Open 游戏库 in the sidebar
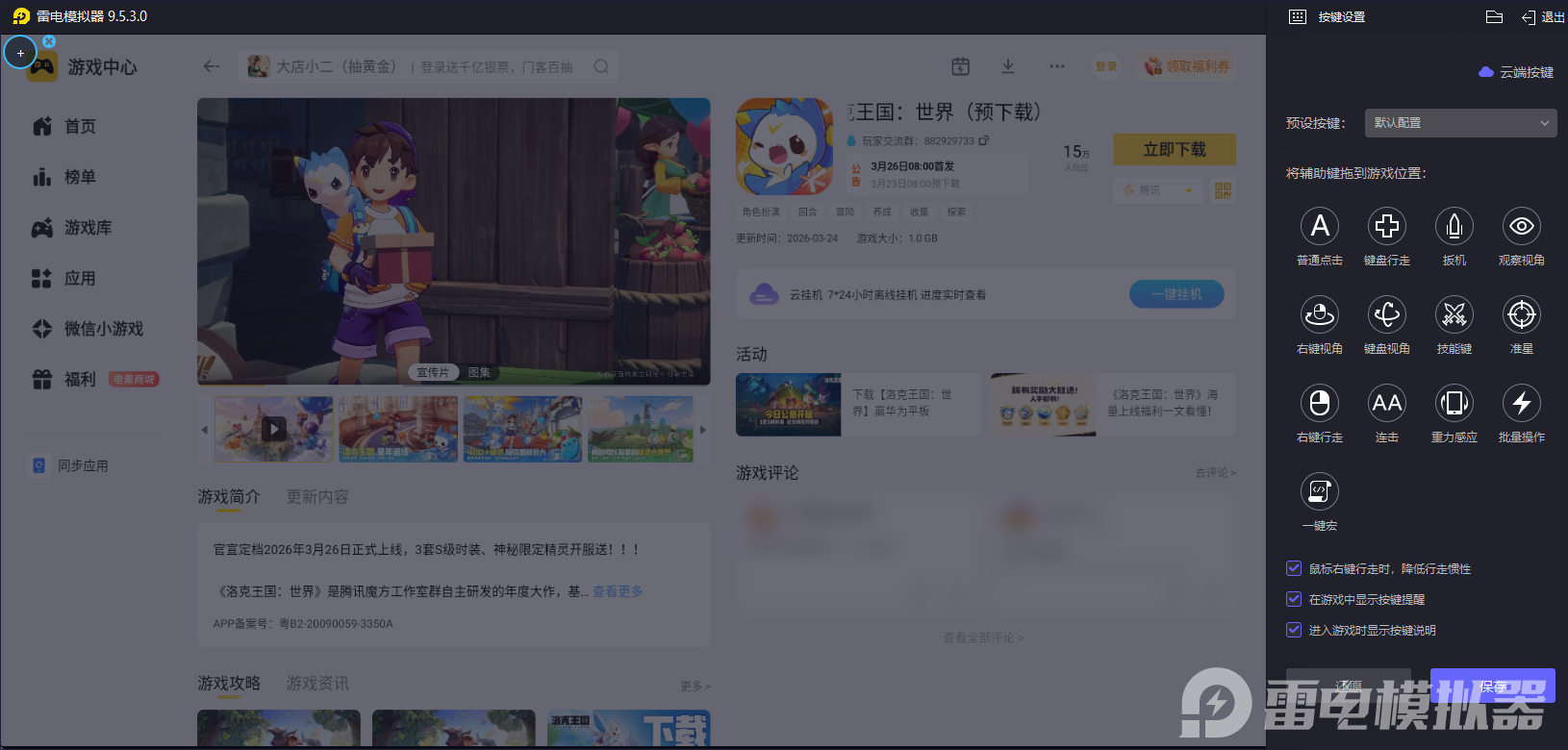The height and width of the screenshot is (750, 1568). point(72,228)
